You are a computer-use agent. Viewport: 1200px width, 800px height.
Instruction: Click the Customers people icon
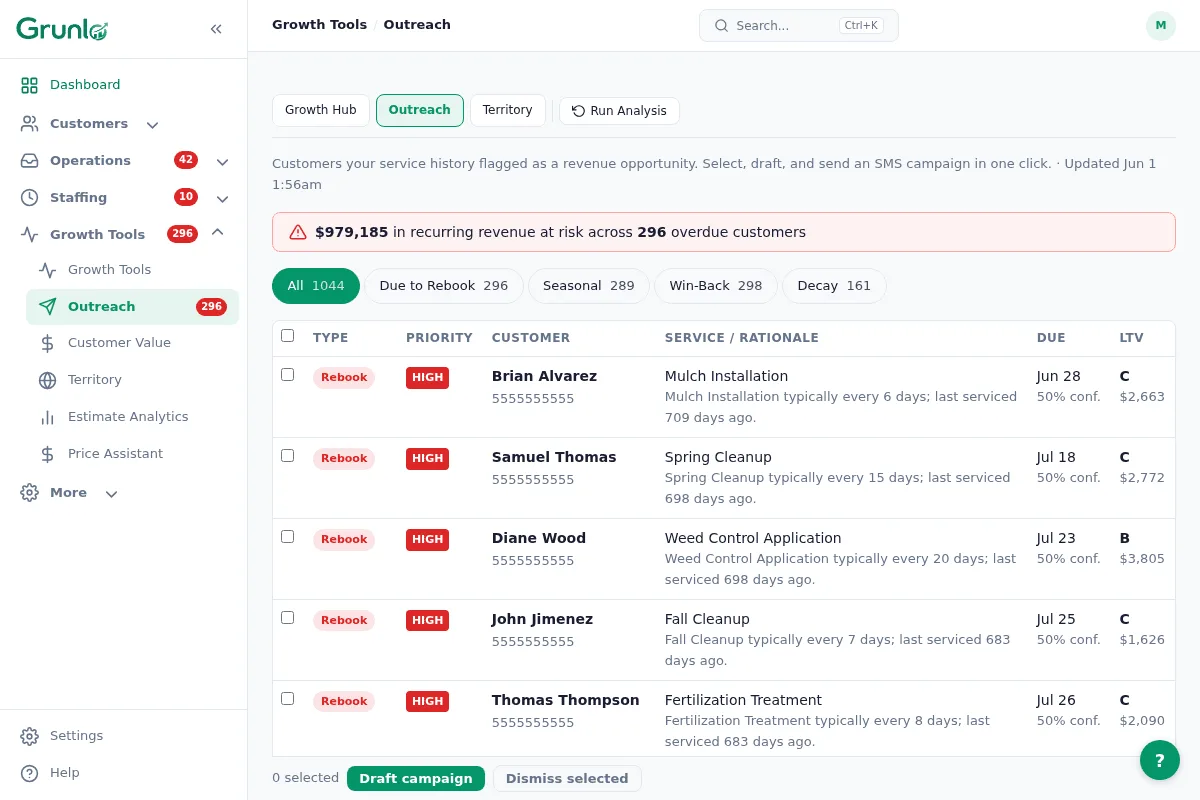coord(30,124)
